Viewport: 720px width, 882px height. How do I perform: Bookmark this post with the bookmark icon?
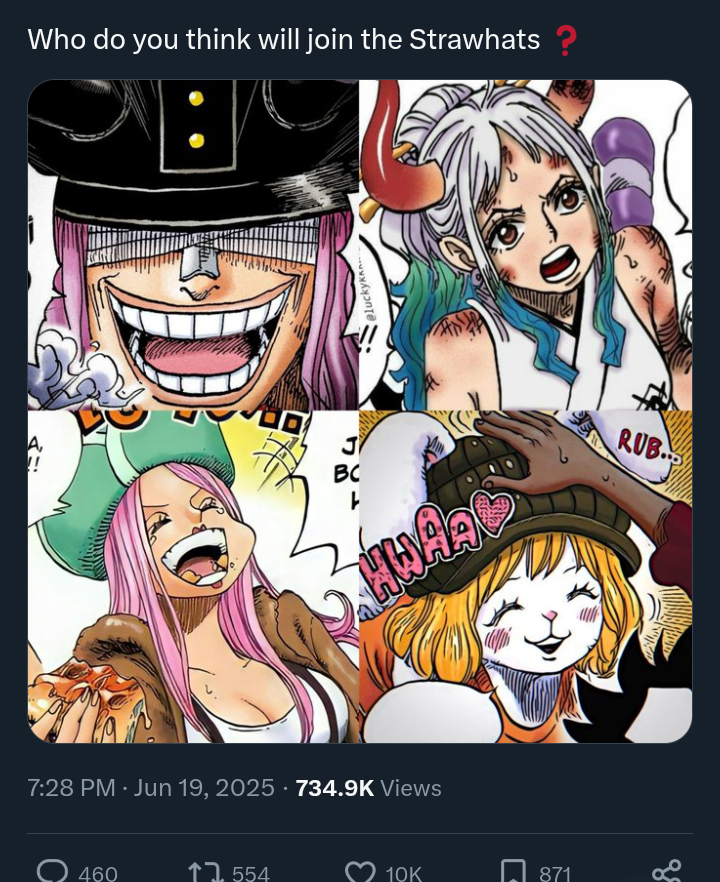pyautogui.click(x=514, y=872)
